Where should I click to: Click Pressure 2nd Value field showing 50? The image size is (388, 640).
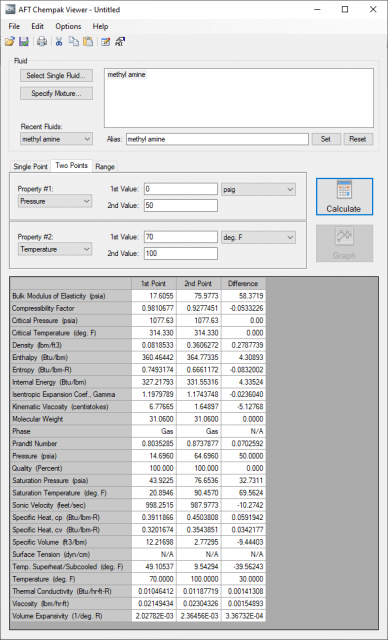181,205
